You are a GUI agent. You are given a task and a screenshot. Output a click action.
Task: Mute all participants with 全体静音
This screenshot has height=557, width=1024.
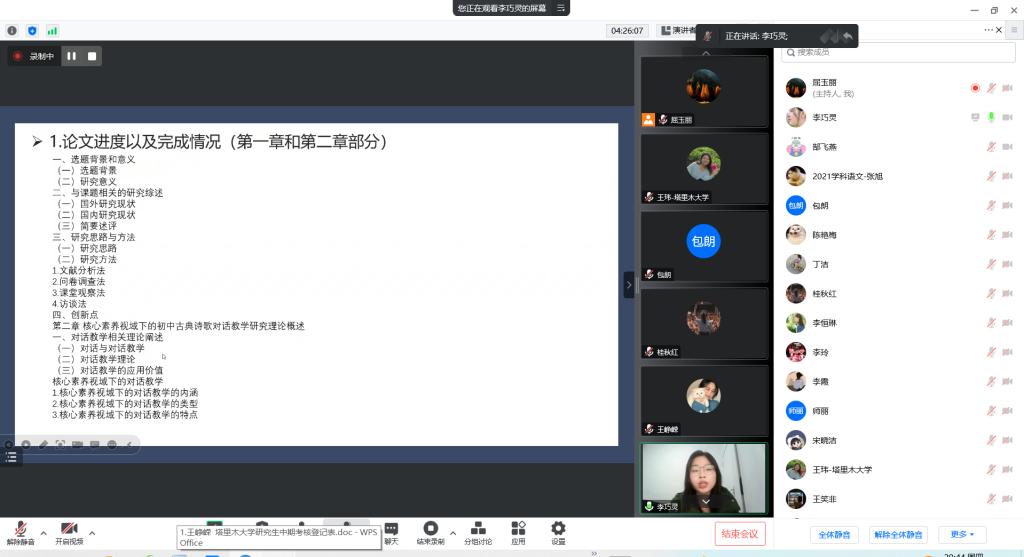coord(834,535)
